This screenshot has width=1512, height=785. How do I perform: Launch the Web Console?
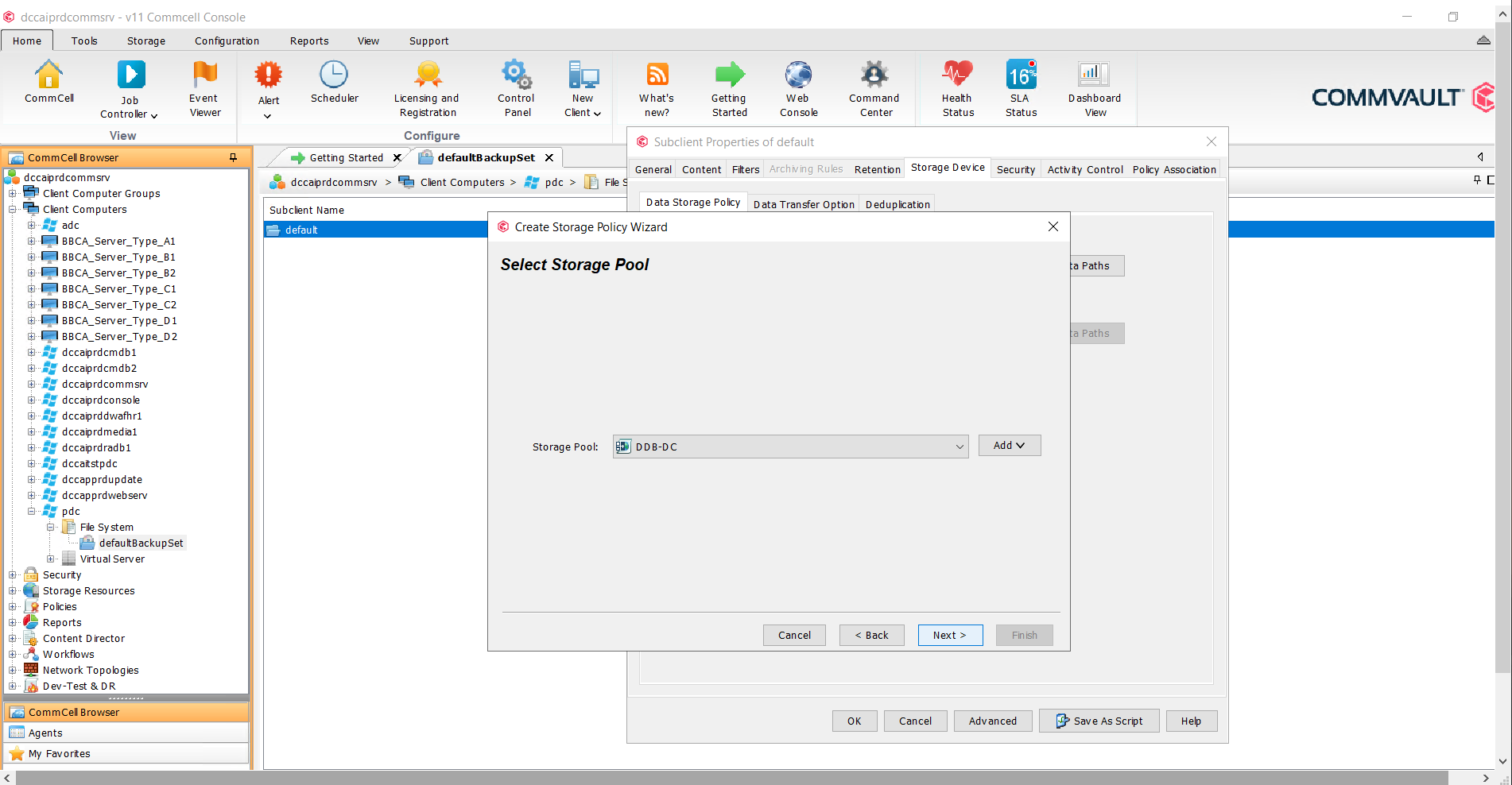[798, 89]
